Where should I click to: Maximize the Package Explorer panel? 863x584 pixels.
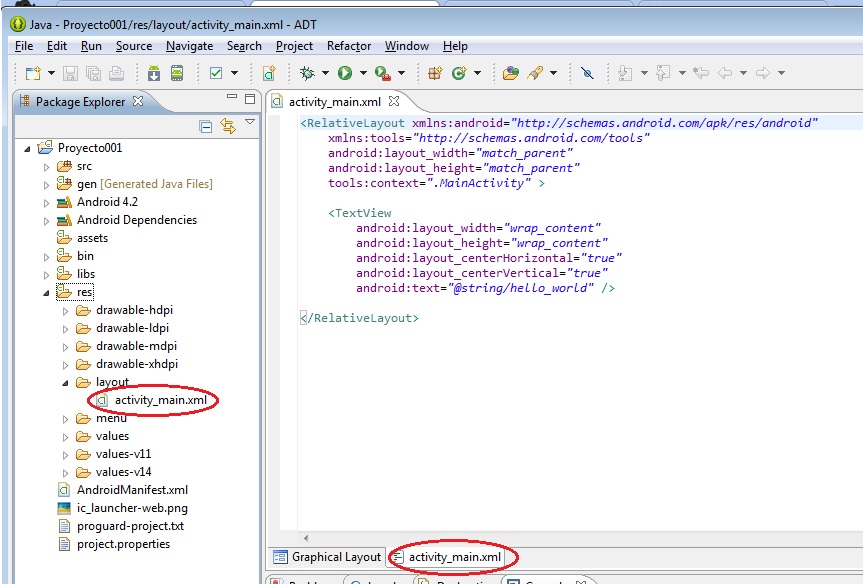(x=250, y=99)
